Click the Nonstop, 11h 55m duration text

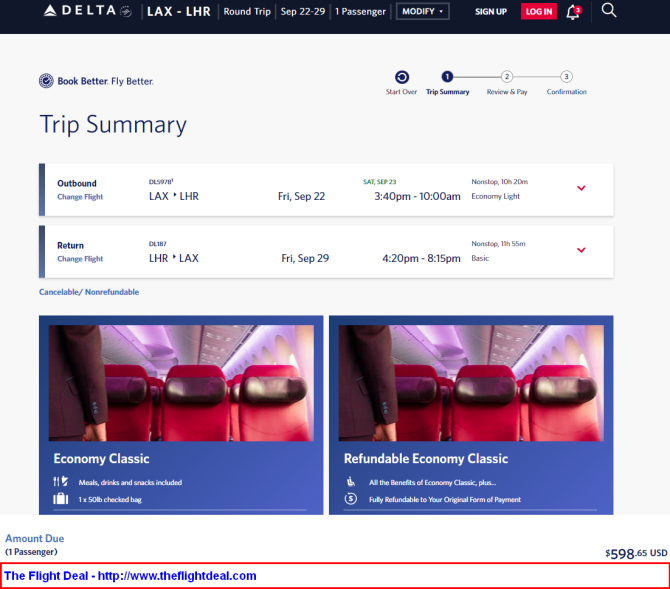click(x=498, y=244)
